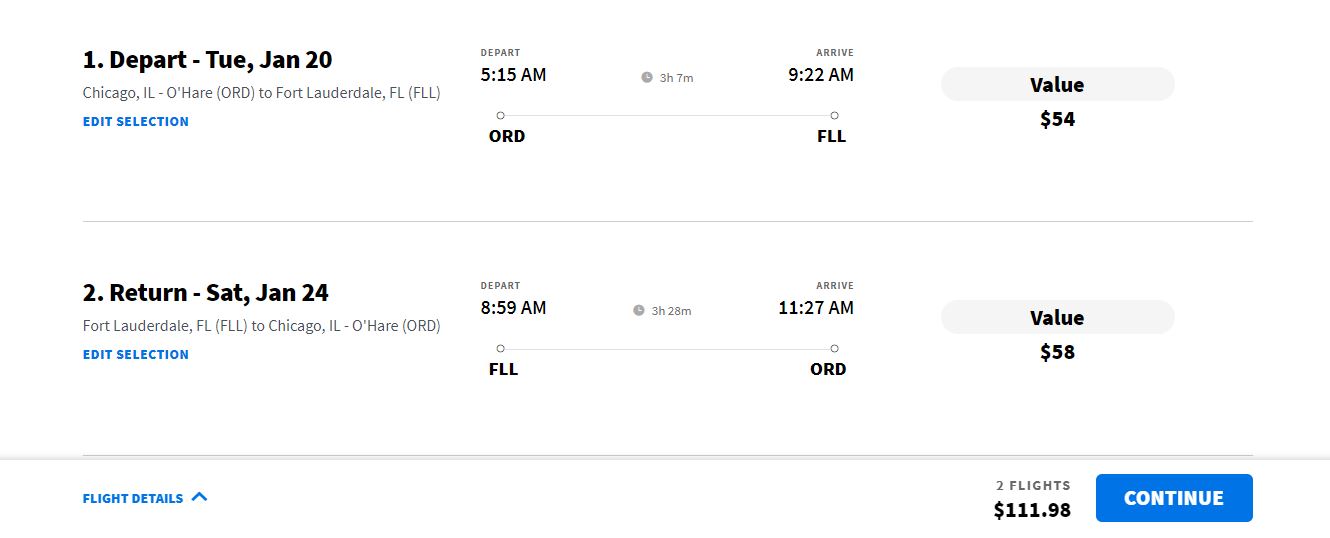Collapse Flight Details using the chevron arrow
This screenshot has height=538, width=1330.
point(199,497)
